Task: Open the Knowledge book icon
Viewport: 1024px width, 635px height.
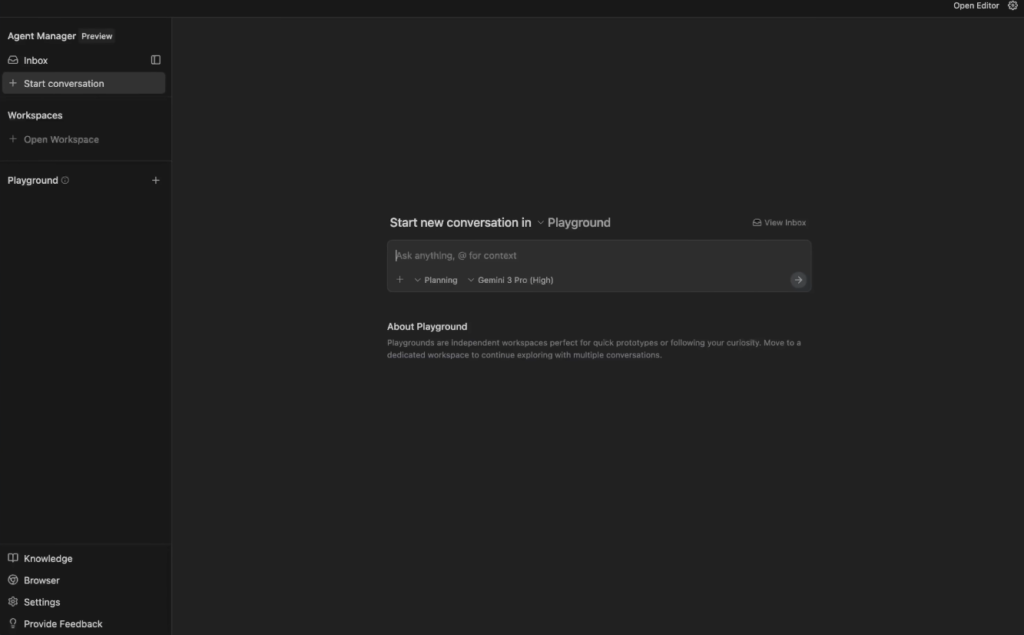Action: 13,559
